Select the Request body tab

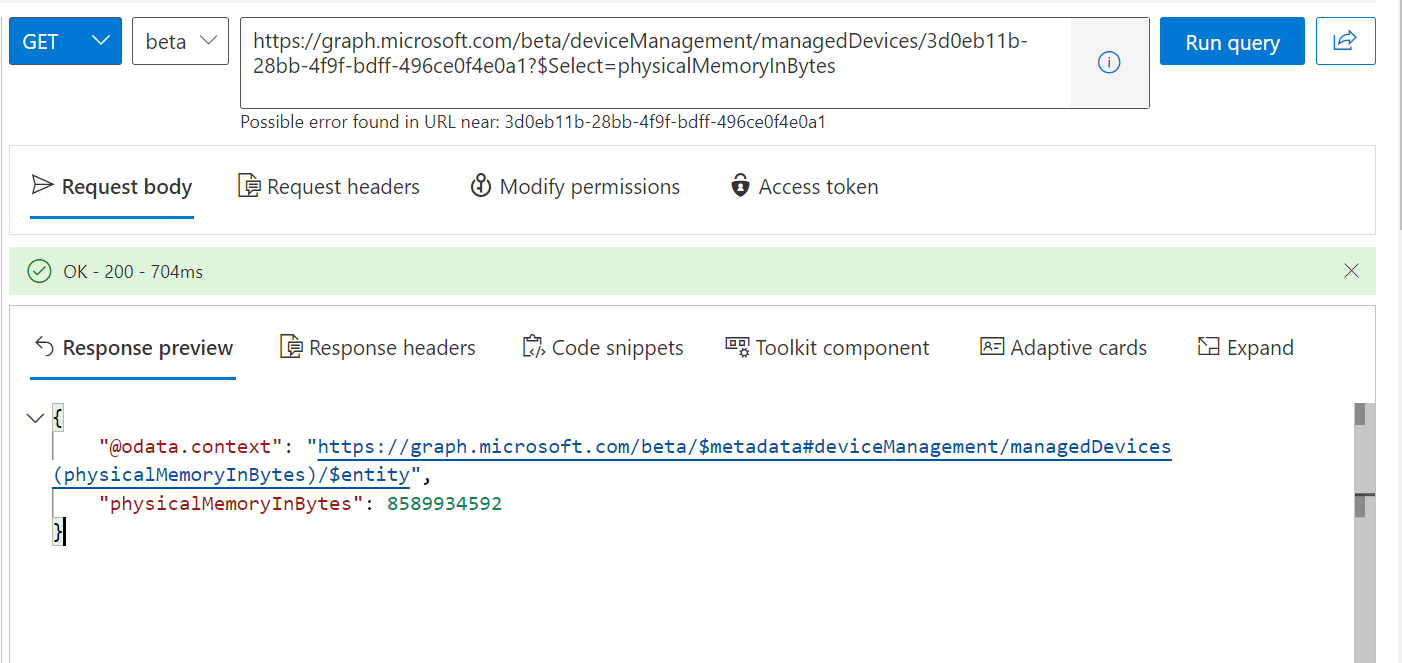pos(112,187)
